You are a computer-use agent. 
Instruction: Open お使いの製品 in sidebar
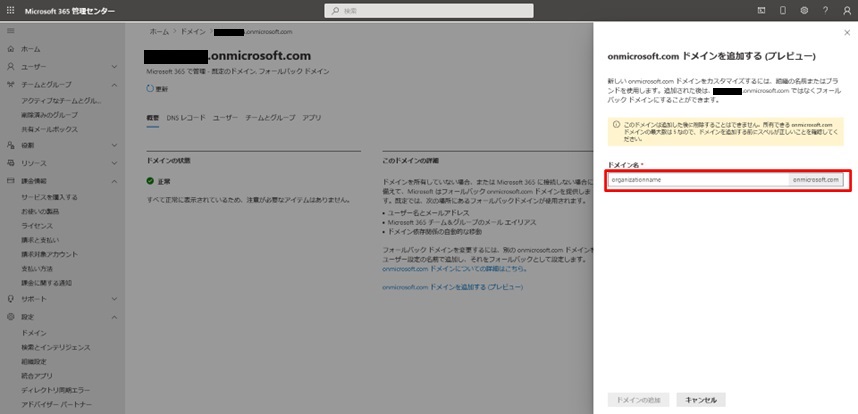40,211
